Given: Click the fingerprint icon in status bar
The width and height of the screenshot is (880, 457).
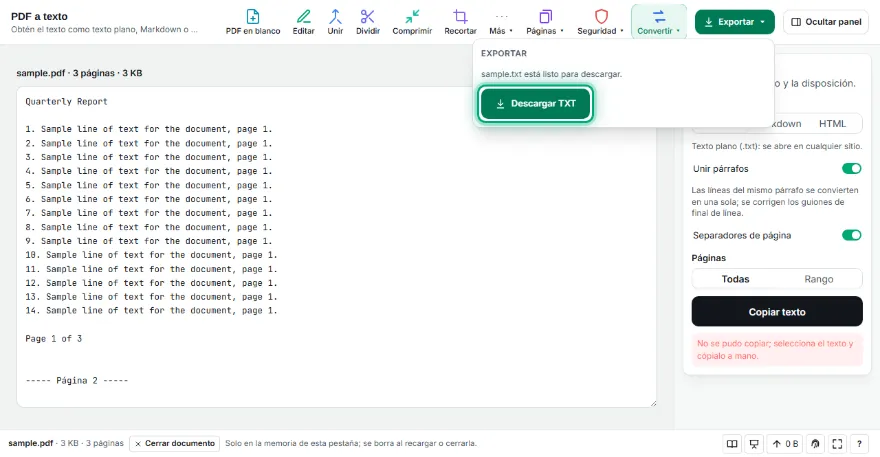Looking at the screenshot, I should point(815,444).
